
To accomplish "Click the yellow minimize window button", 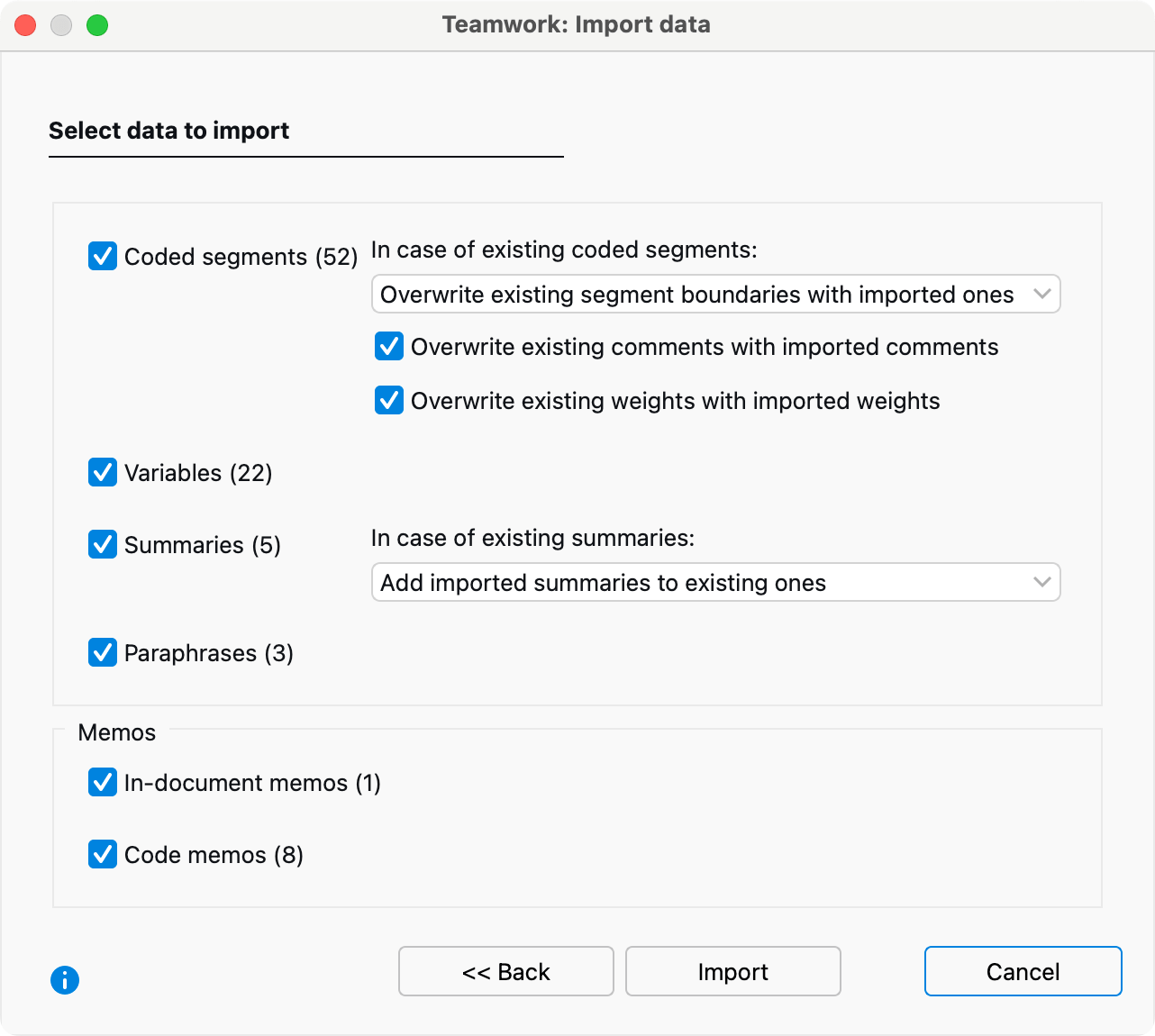I will coord(61,25).
